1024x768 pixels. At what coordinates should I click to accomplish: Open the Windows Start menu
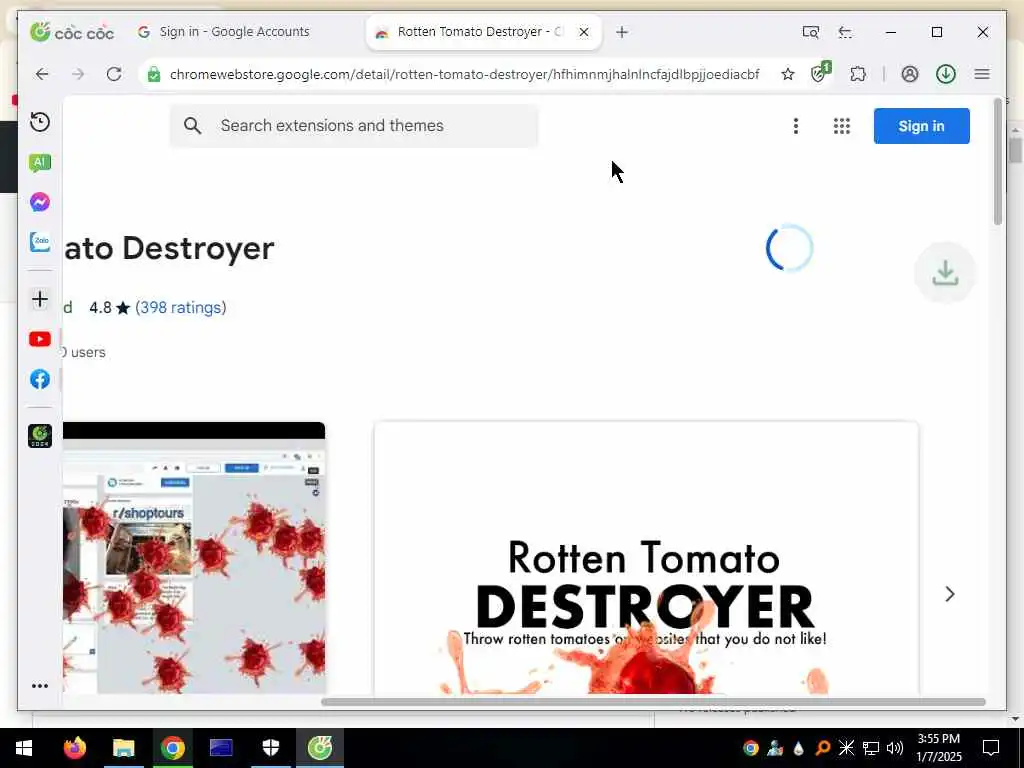click(x=24, y=748)
